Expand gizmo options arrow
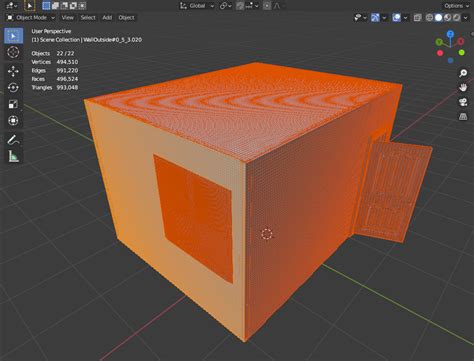This screenshot has height=361, width=474. pyautogui.click(x=384, y=18)
